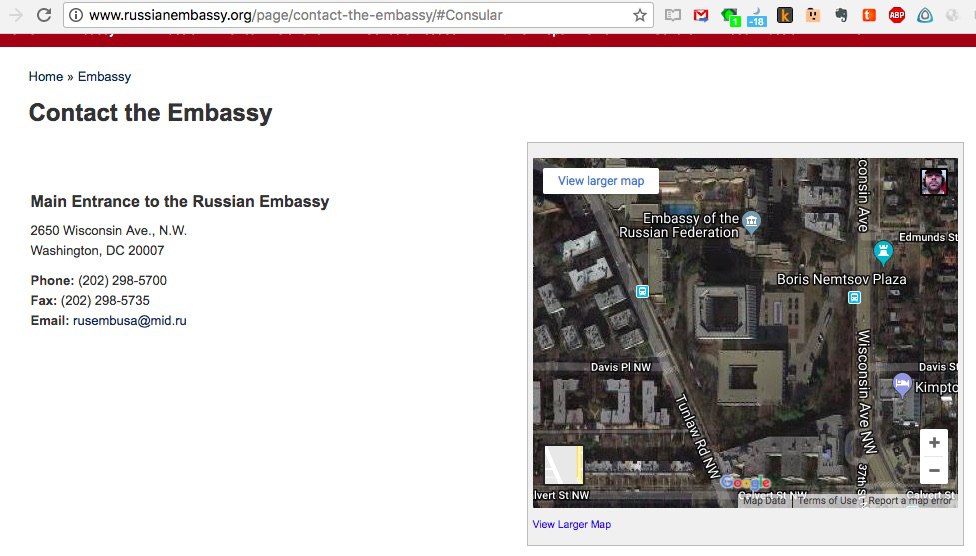Click 'Report a map error' link

909,501
